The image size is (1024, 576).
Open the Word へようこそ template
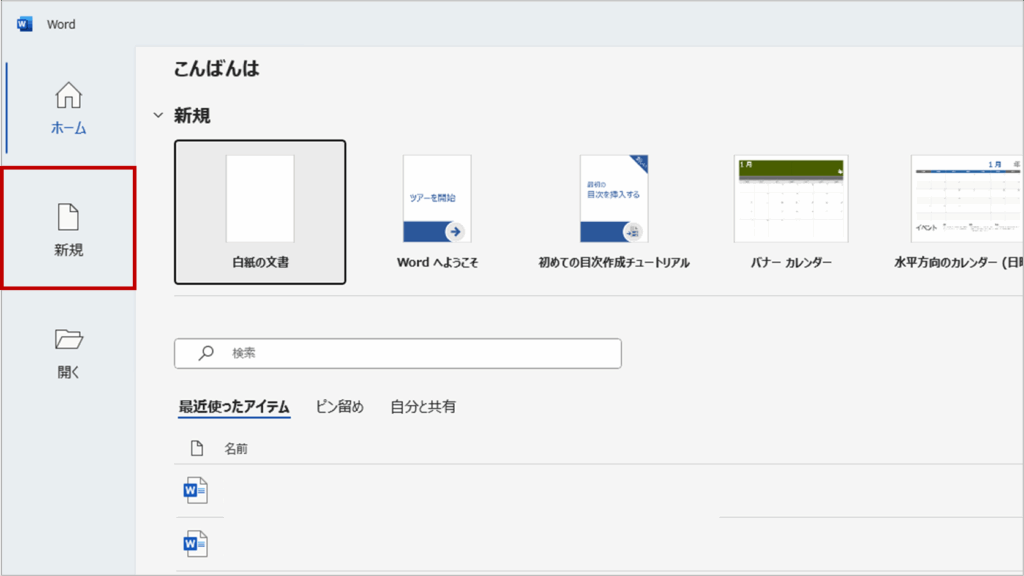(437, 212)
